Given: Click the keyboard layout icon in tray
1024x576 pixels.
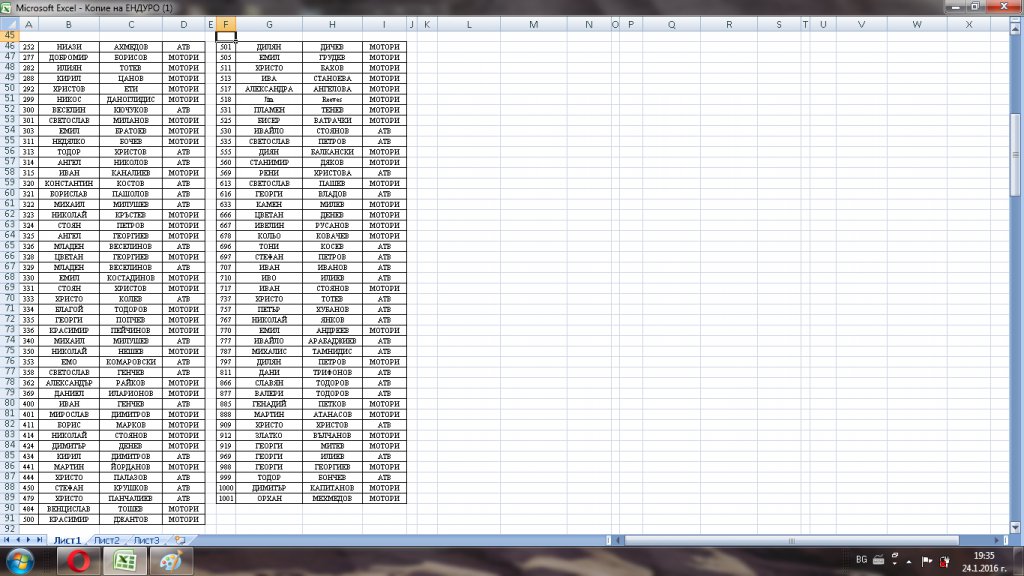Looking at the screenshot, I should pyautogui.click(x=878, y=560).
